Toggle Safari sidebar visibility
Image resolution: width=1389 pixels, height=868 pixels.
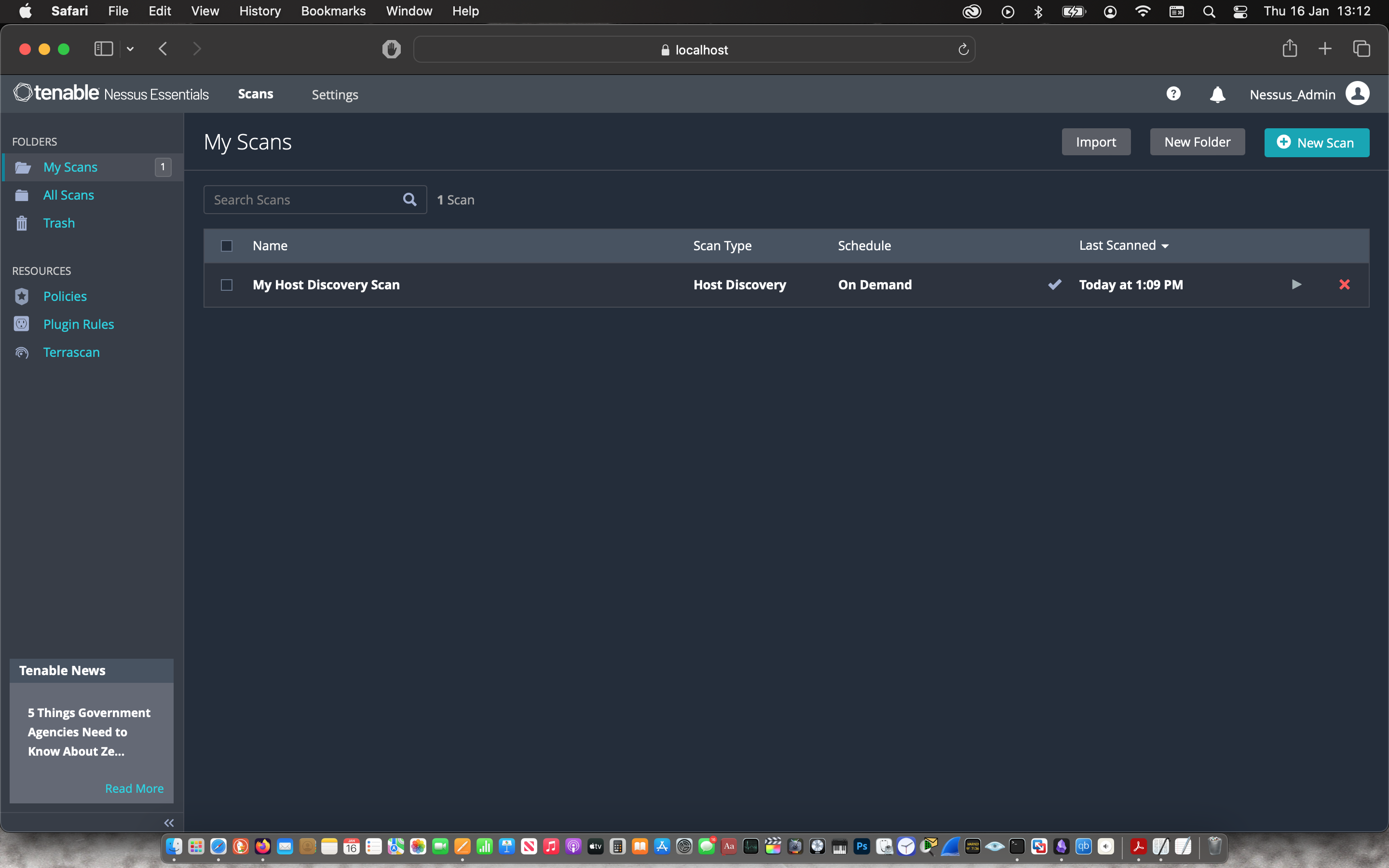[x=103, y=49]
